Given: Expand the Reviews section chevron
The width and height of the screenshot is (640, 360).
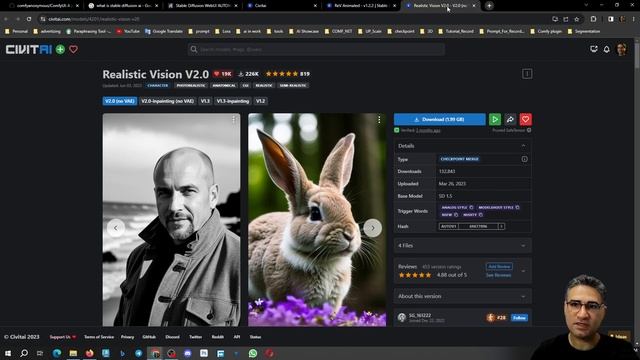Looking at the screenshot, I should pyautogui.click(x=523, y=271).
